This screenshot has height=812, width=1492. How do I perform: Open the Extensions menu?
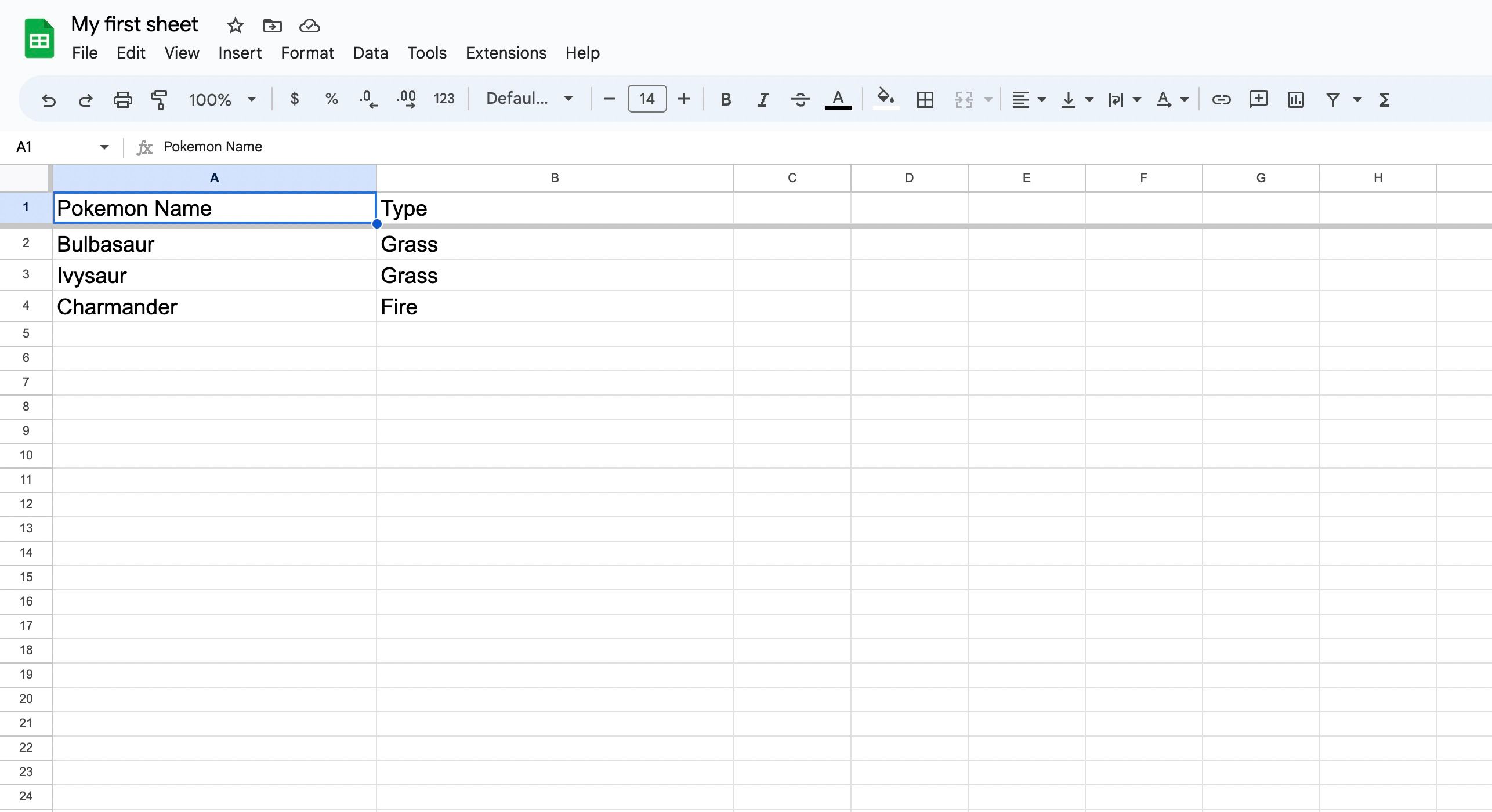(x=506, y=53)
